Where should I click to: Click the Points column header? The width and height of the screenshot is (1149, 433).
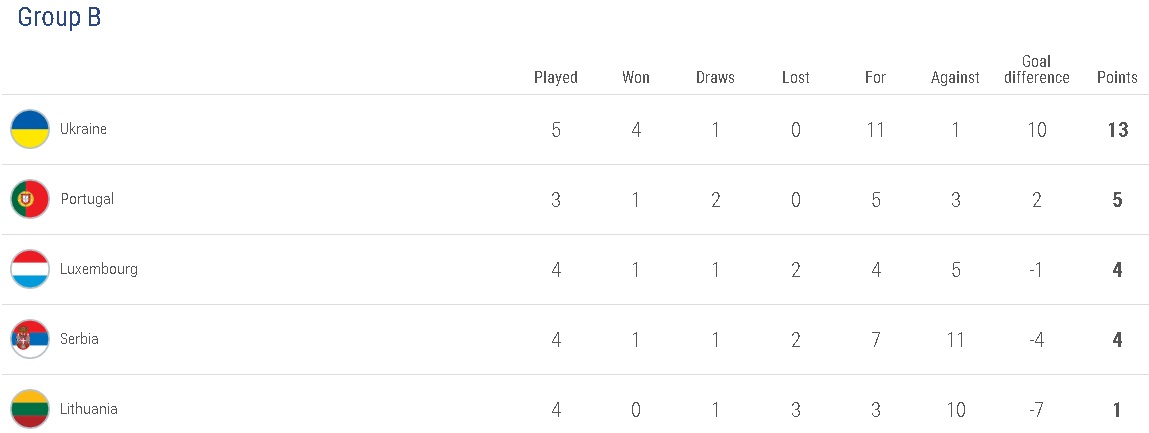pos(1117,78)
